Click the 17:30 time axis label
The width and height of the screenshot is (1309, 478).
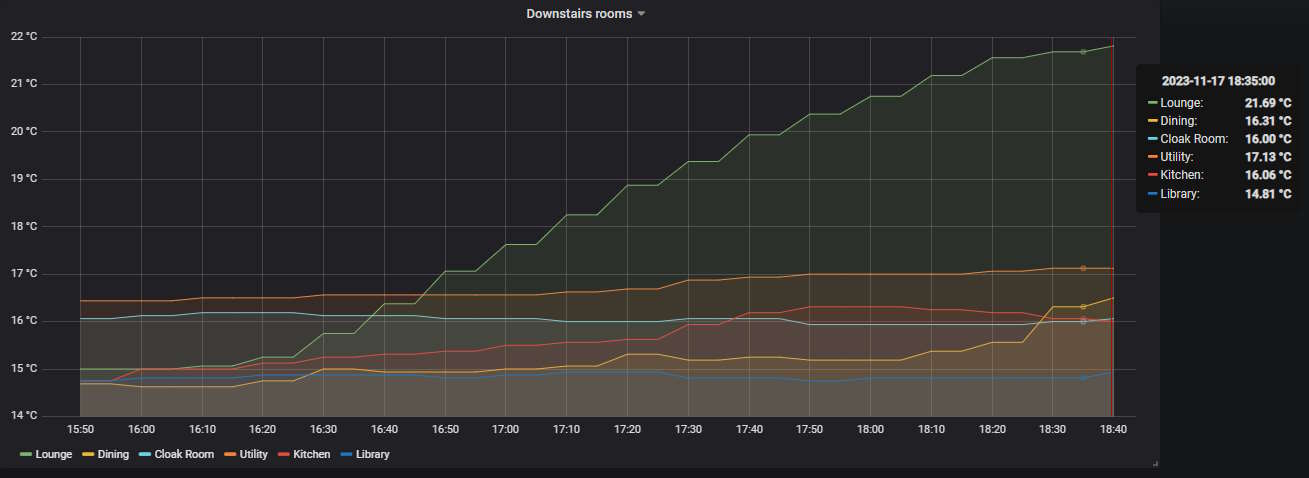(687, 429)
